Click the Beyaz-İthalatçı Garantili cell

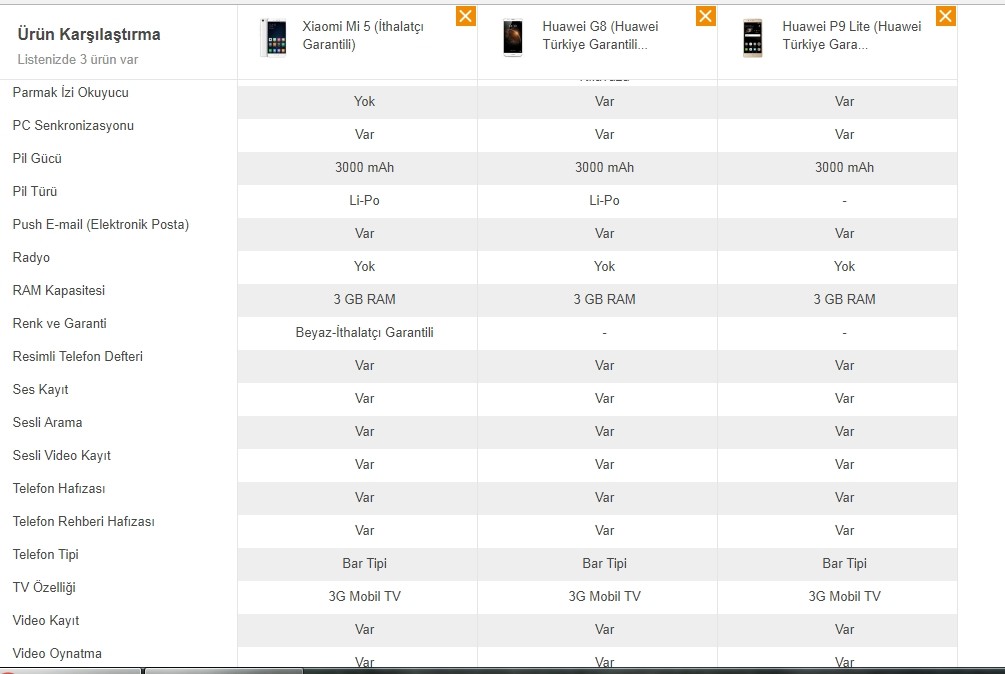(364, 333)
